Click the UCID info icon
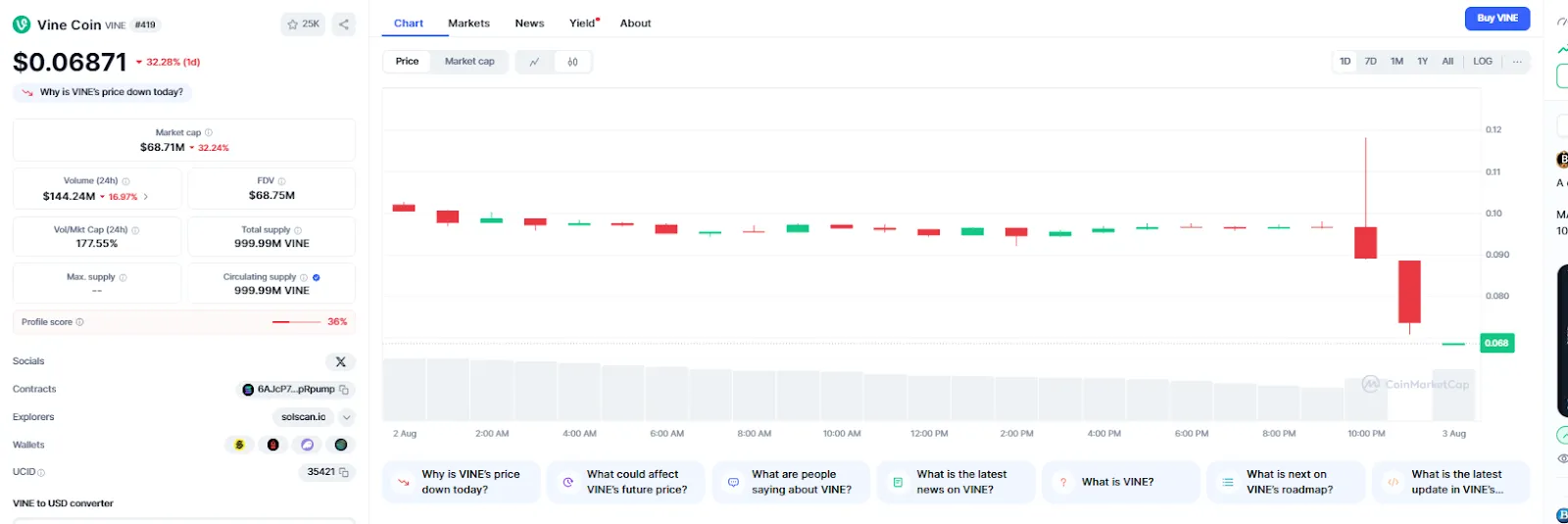Image resolution: width=1568 pixels, height=524 pixels. click(42, 472)
